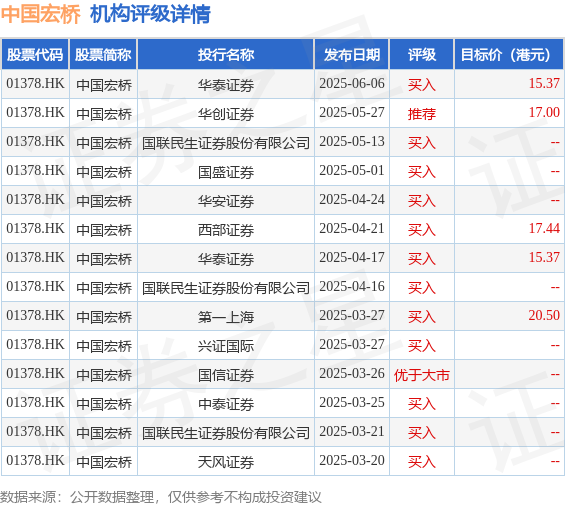
Task: Click the 机构评级详情 blue heading
Action: [150, 14]
